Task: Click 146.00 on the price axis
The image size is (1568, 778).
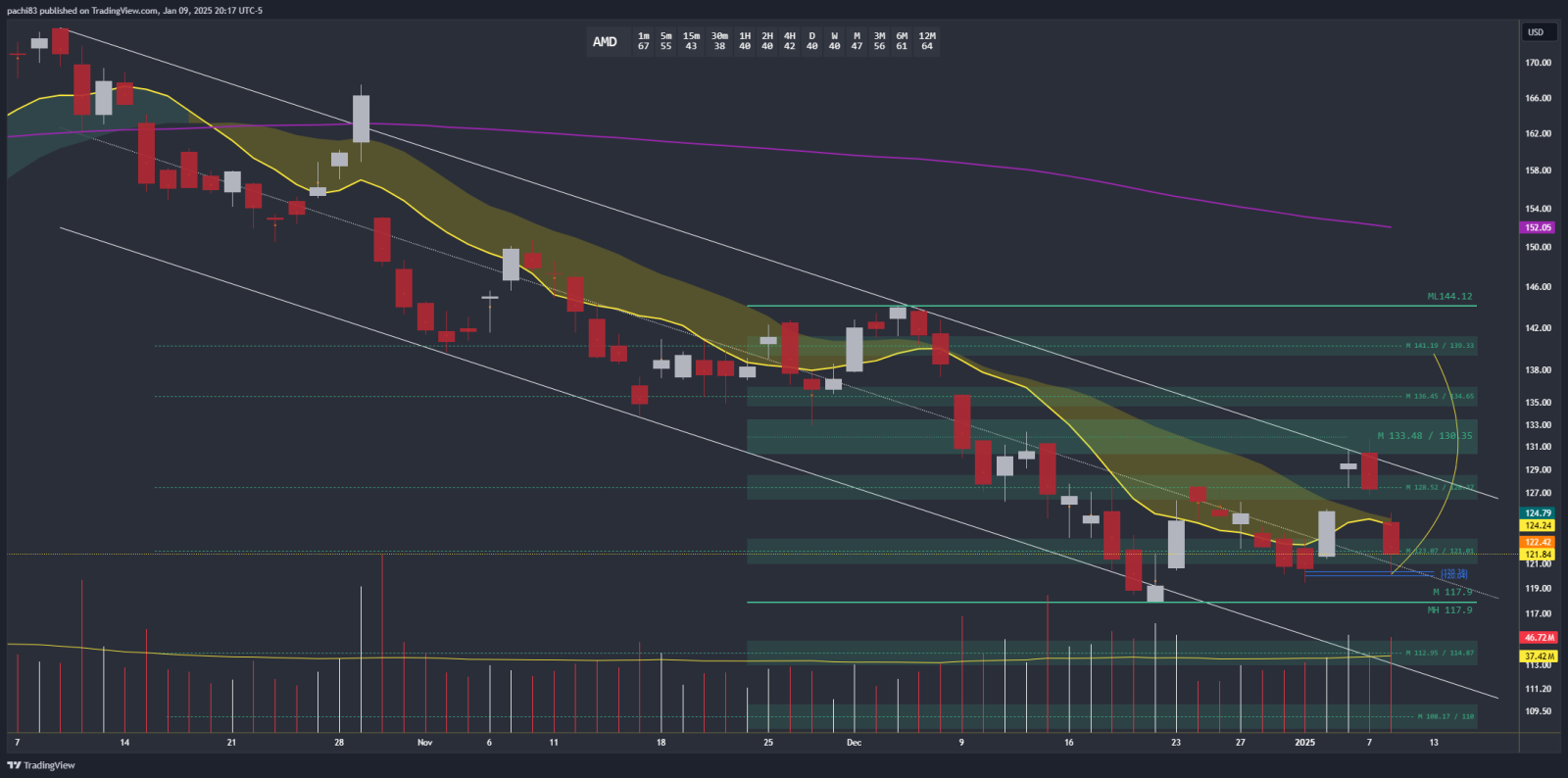Action: (1538, 287)
